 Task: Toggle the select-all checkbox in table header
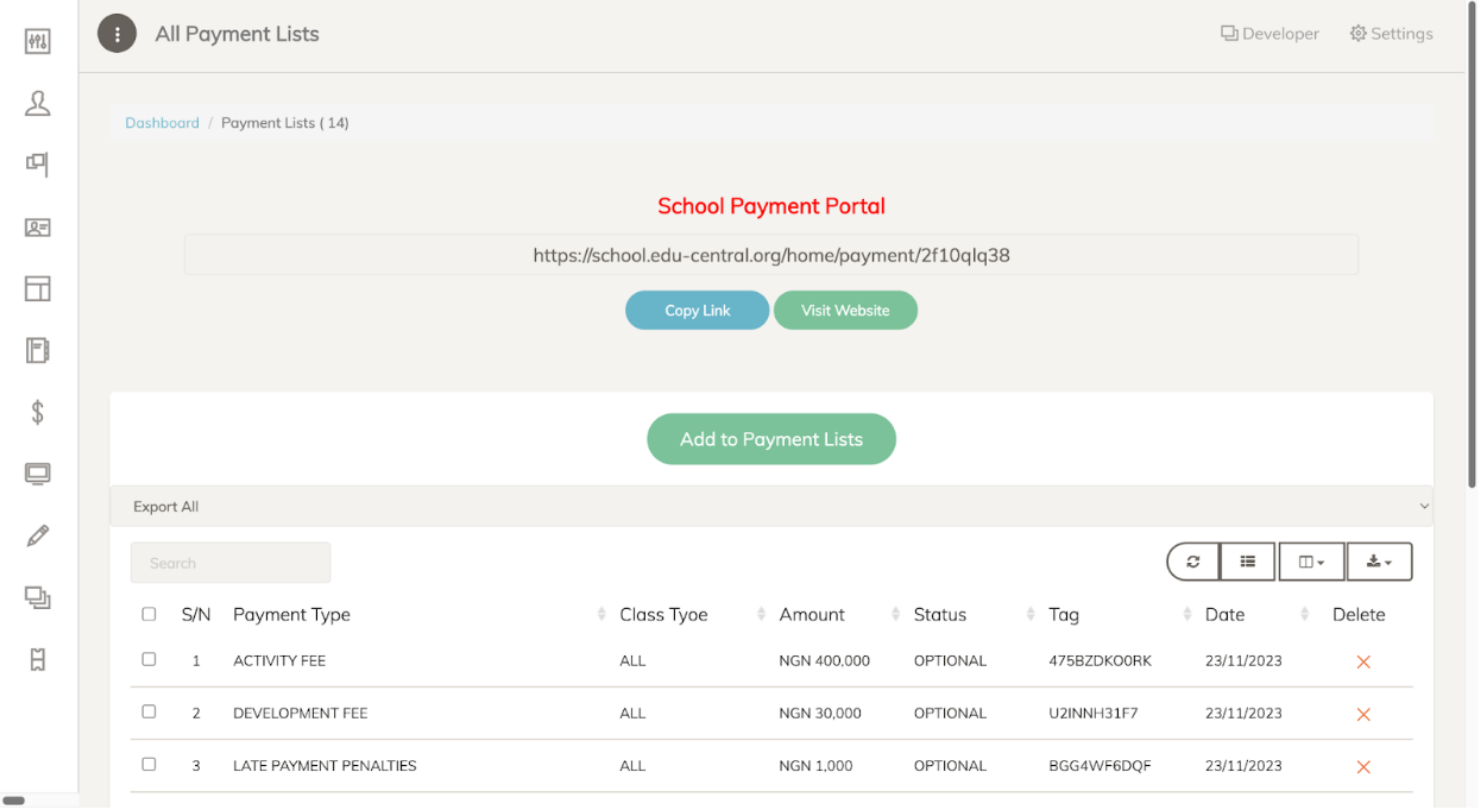pos(149,614)
